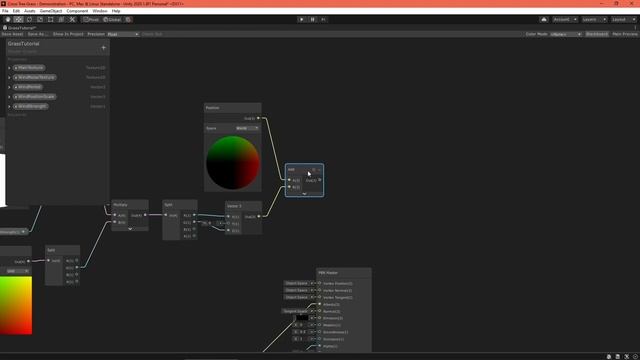Click the Save Asset button
This screenshot has width=640, height=360.
coord(13,34)
